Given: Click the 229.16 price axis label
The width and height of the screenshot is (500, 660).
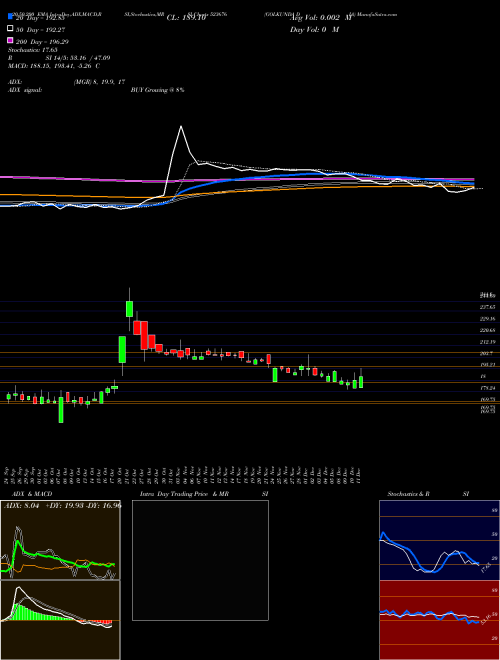Looking at the screenshot, I should (488, 319).
